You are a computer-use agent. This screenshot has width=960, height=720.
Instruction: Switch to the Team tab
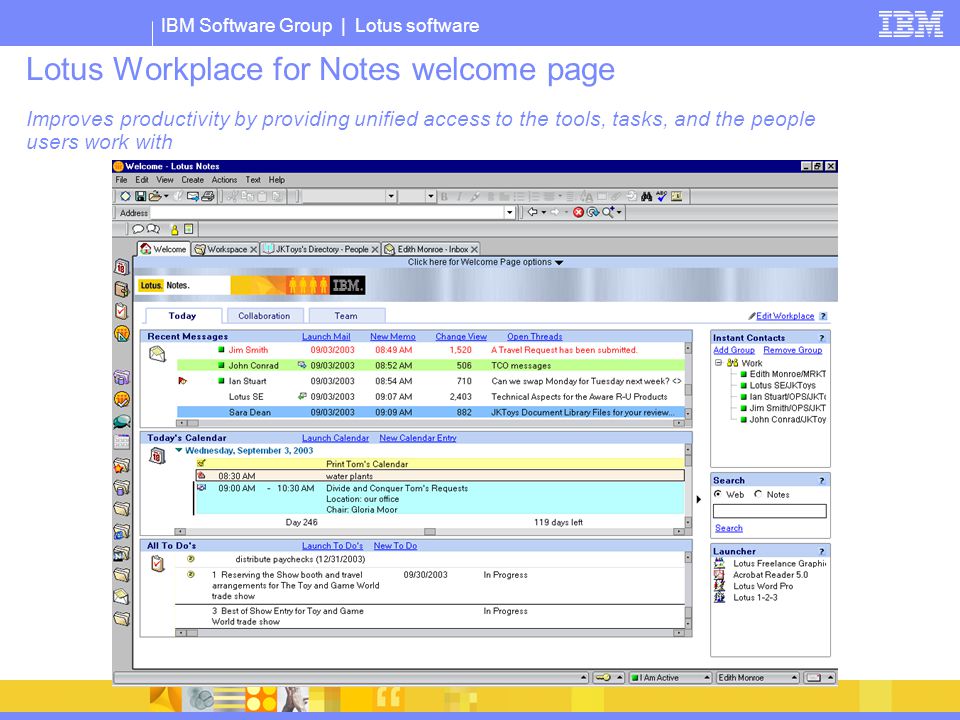(346, 316)
